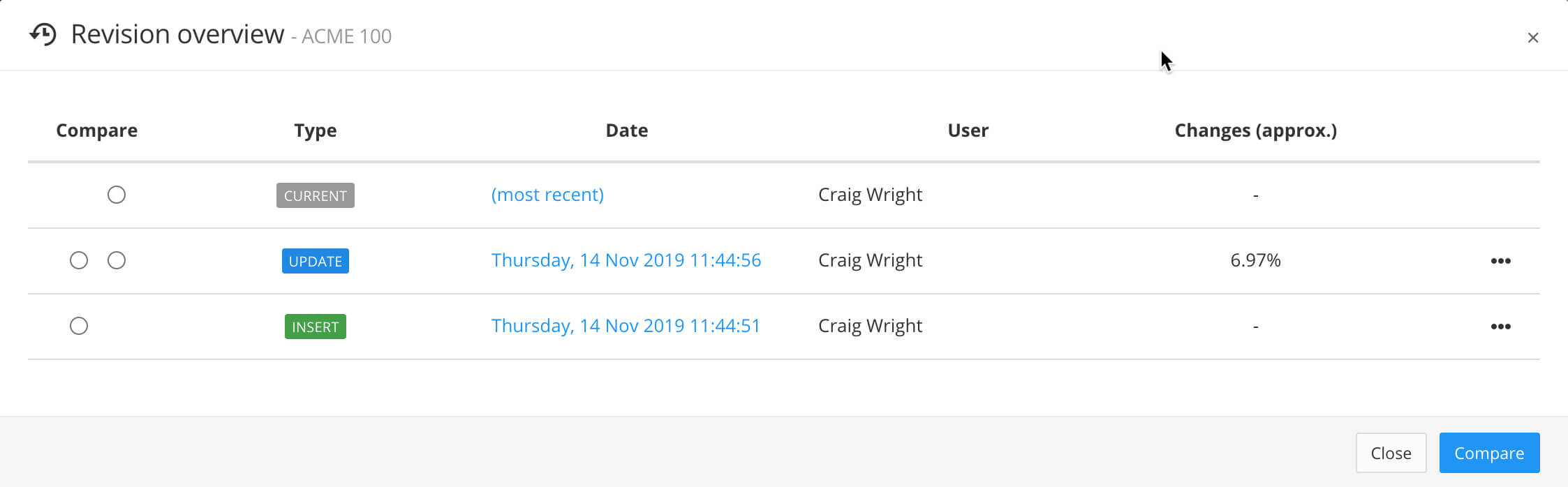
Task: Click the Date column header
Action: point(626,130)
